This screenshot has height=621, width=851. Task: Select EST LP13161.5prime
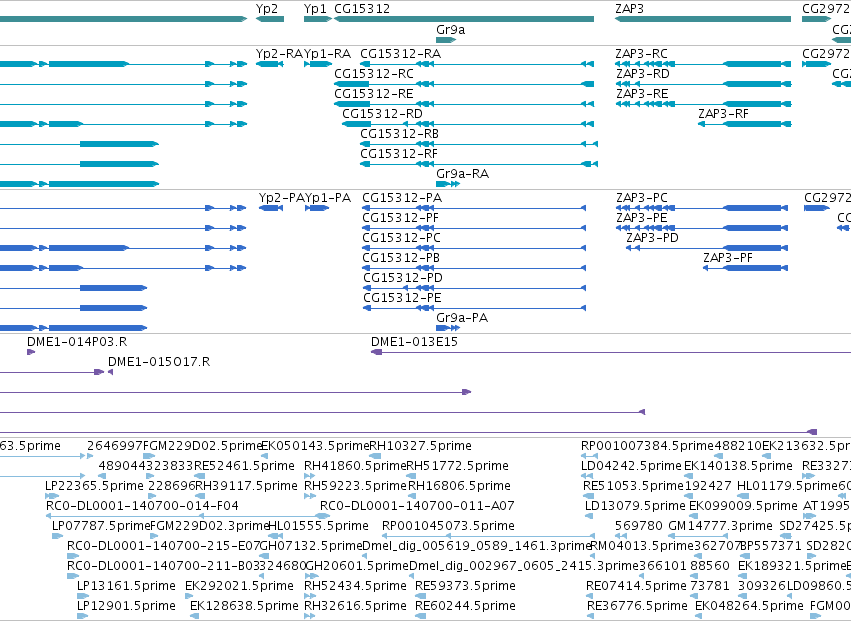82,596
